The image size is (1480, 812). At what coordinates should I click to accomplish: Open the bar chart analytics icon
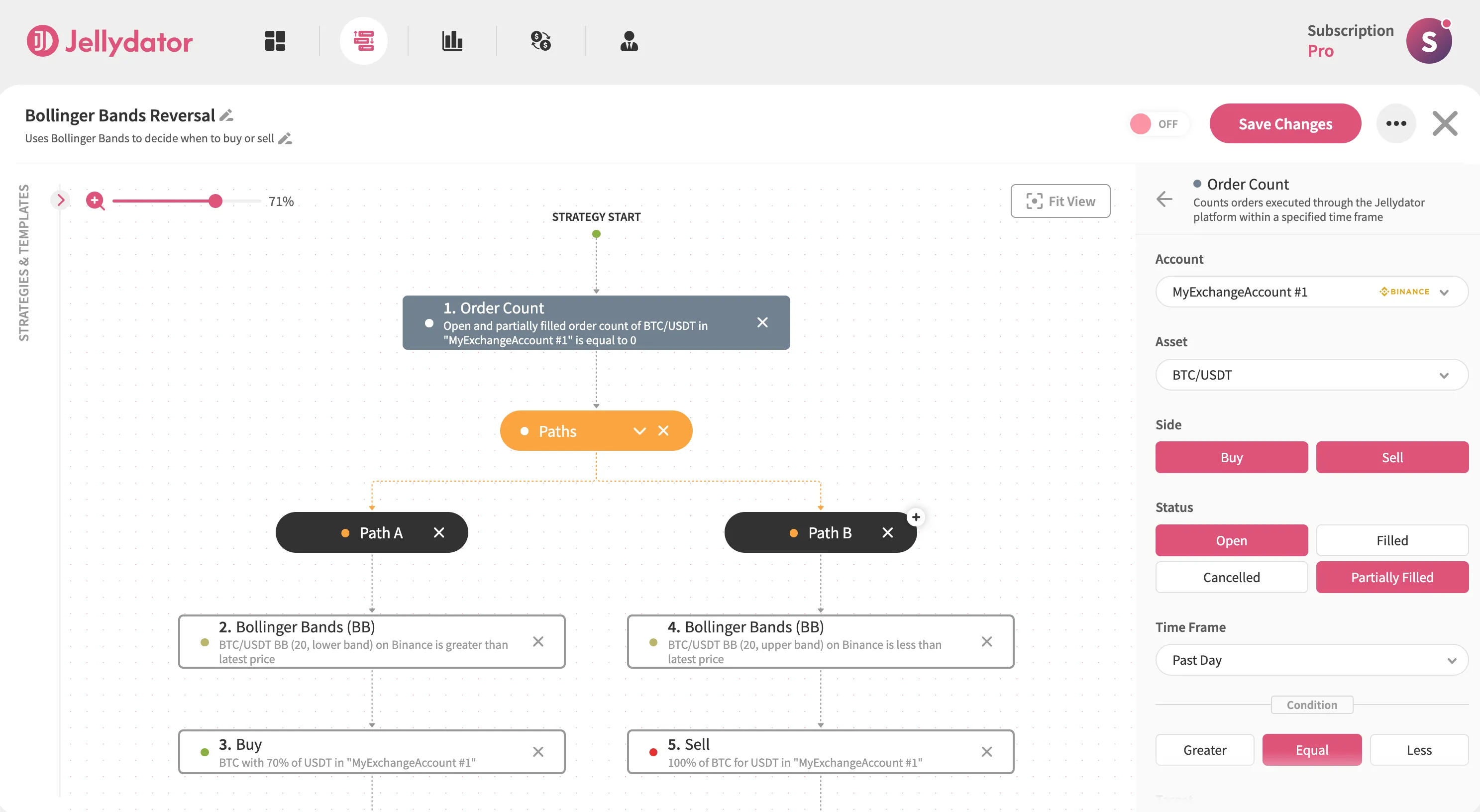tap(452, 41)
